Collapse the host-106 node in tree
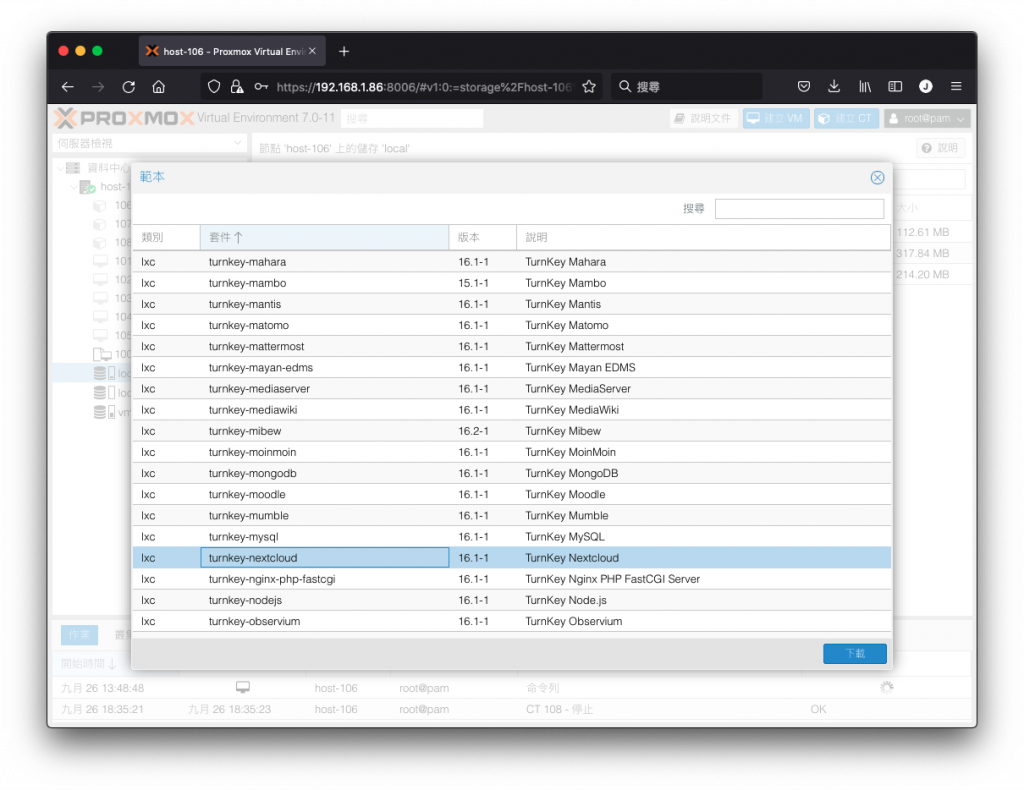 (x=73, y=187)
